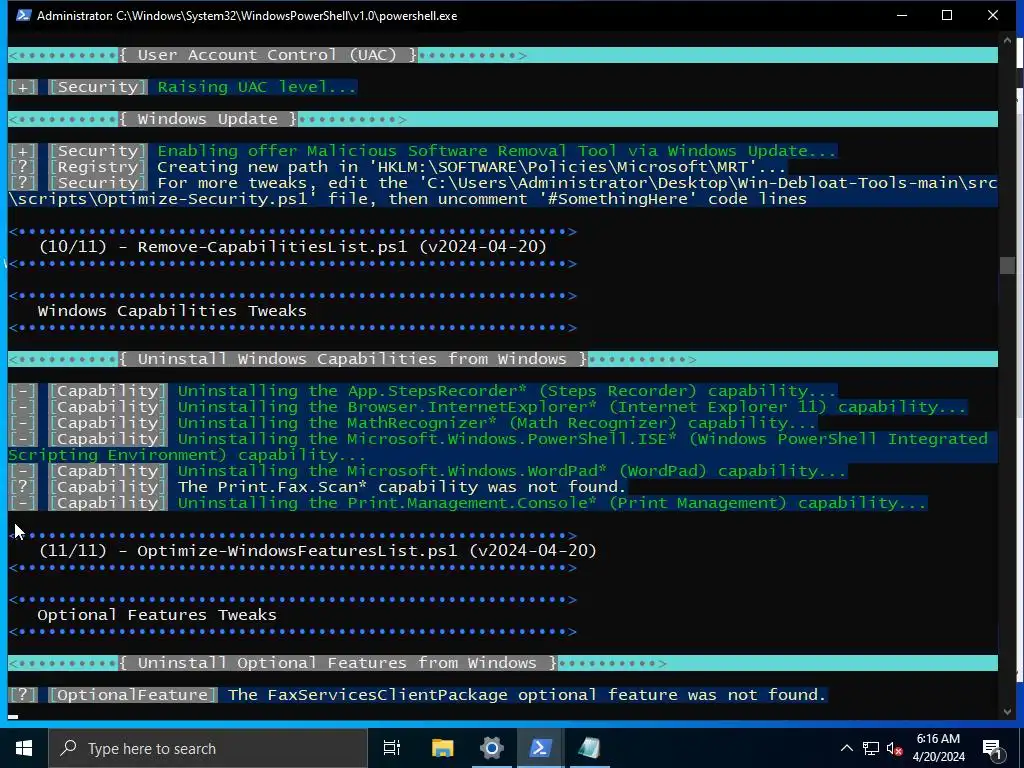This screenshot has height=768, width=1024.
Task: Click 'Uninstall Optional Features from Windows' header
Action: tap(338, 663)
